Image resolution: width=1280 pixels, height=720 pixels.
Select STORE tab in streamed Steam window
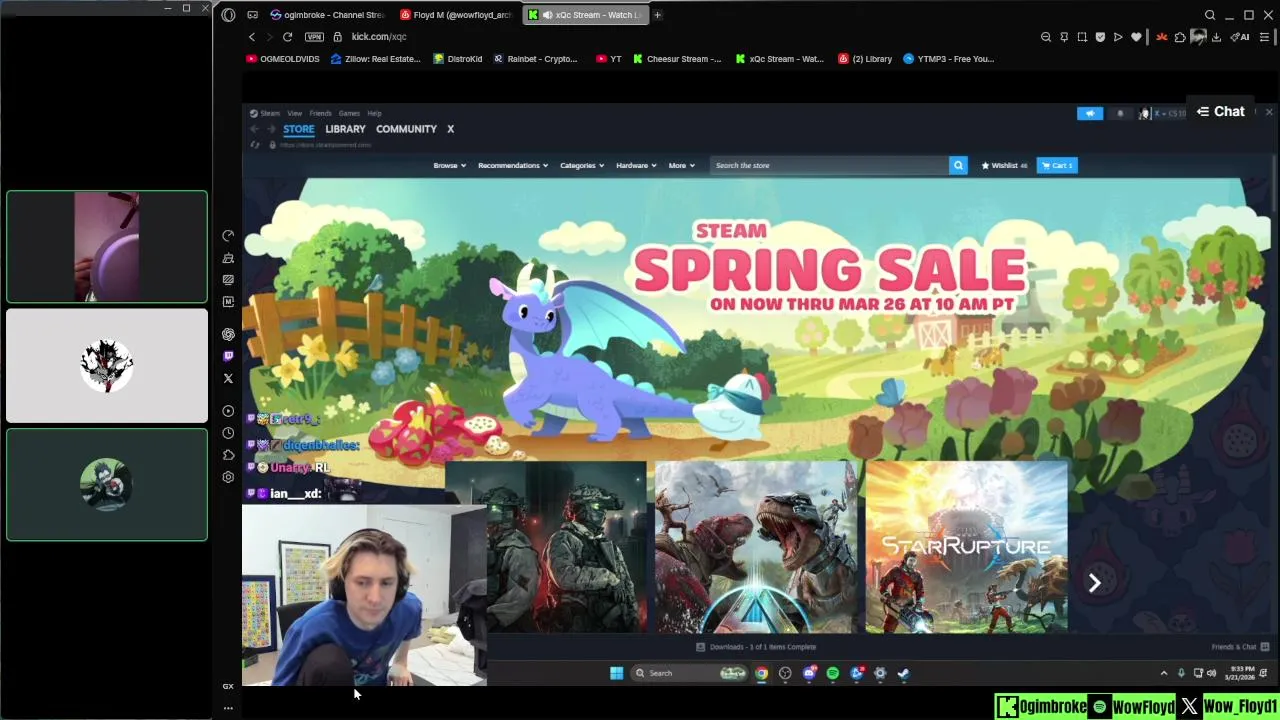tap(298, 129)
